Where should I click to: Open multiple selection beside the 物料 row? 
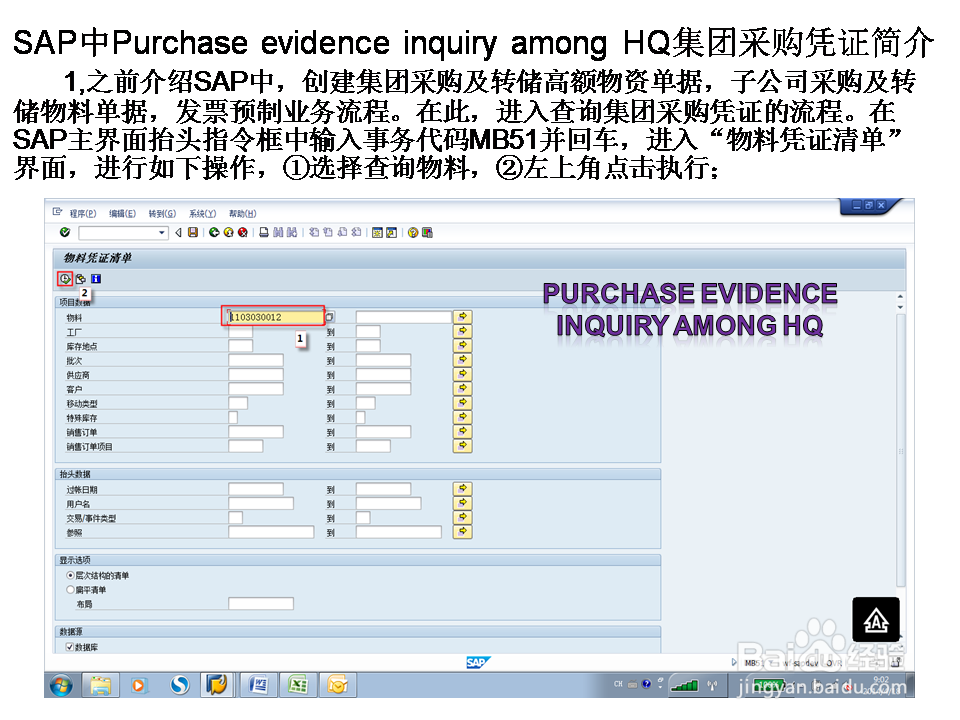461,315
